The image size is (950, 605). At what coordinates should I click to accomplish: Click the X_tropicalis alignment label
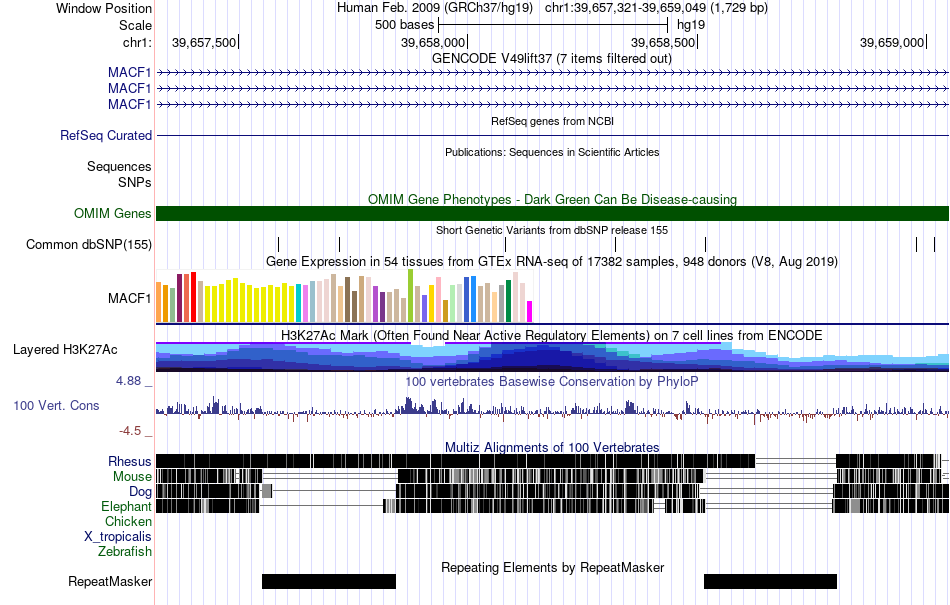tap(118, 537)
